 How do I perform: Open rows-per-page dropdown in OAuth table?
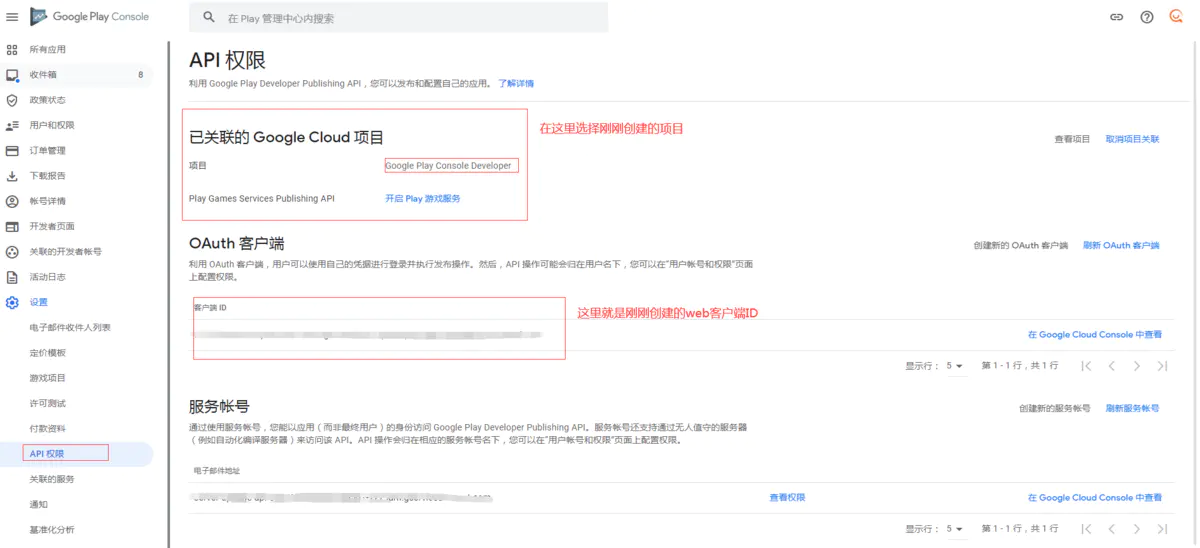click(x=955, y=366)
